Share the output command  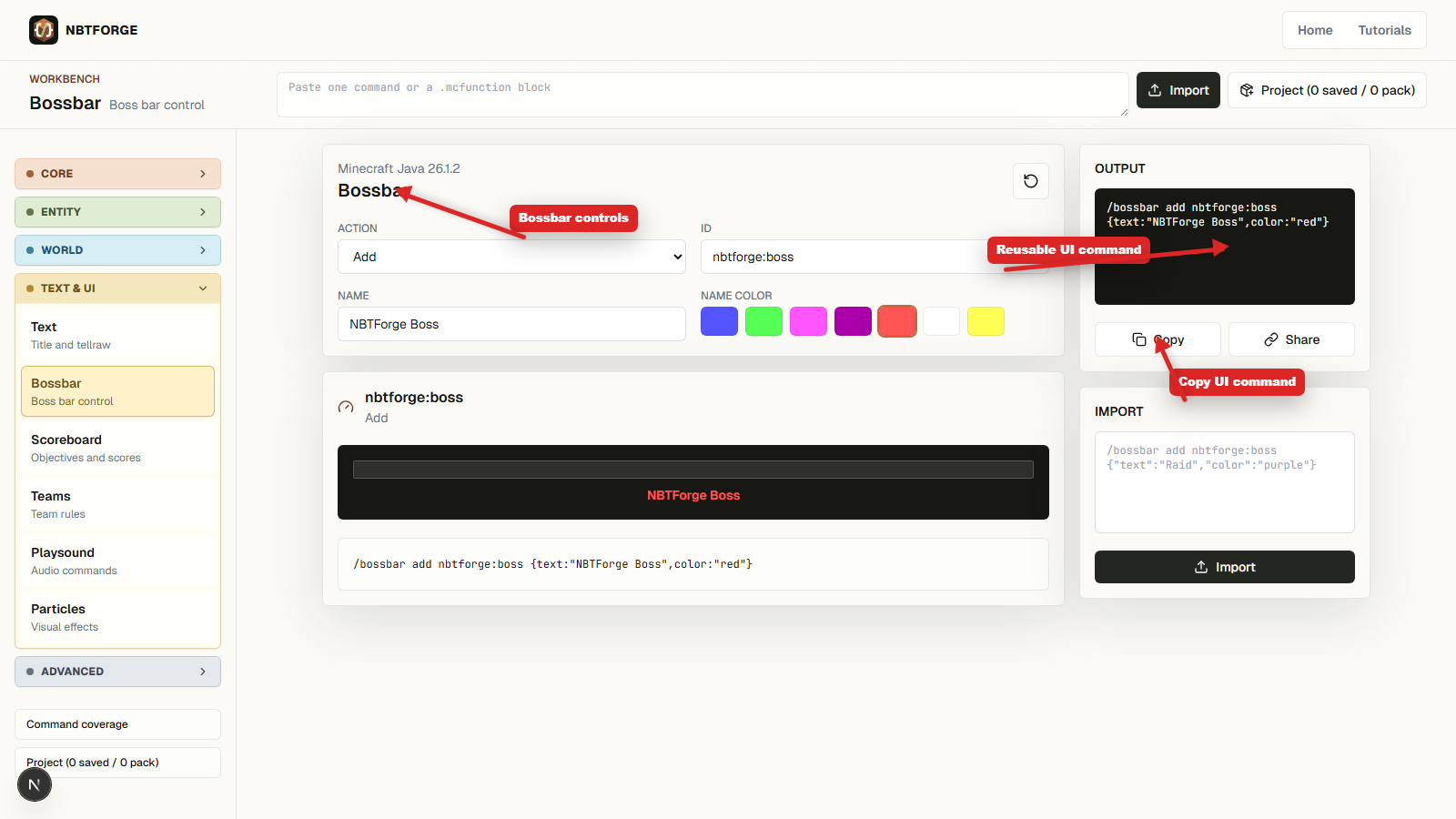pyautogui.click(x=1291, y=339)
